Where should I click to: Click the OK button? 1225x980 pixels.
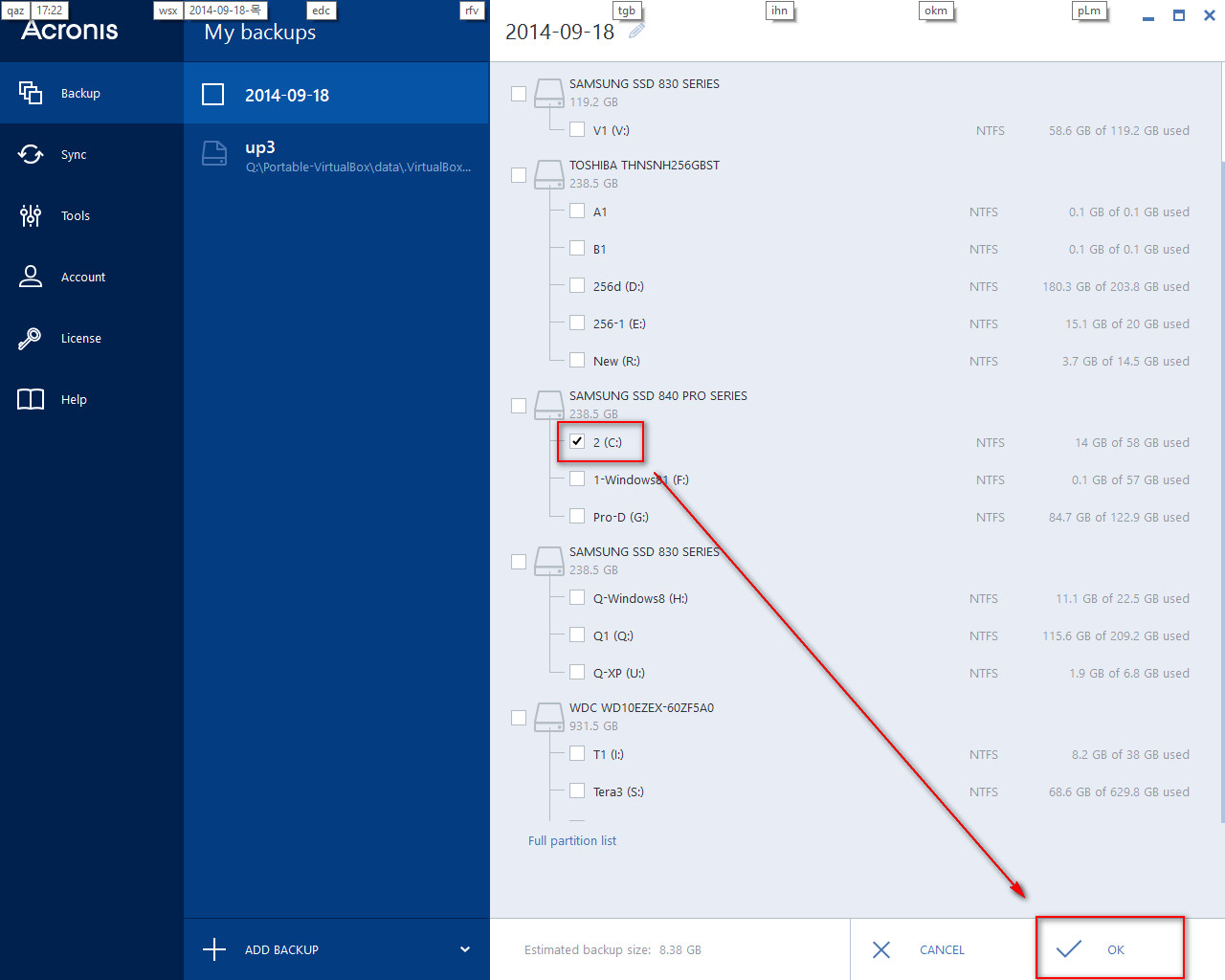pos(1110,948)
